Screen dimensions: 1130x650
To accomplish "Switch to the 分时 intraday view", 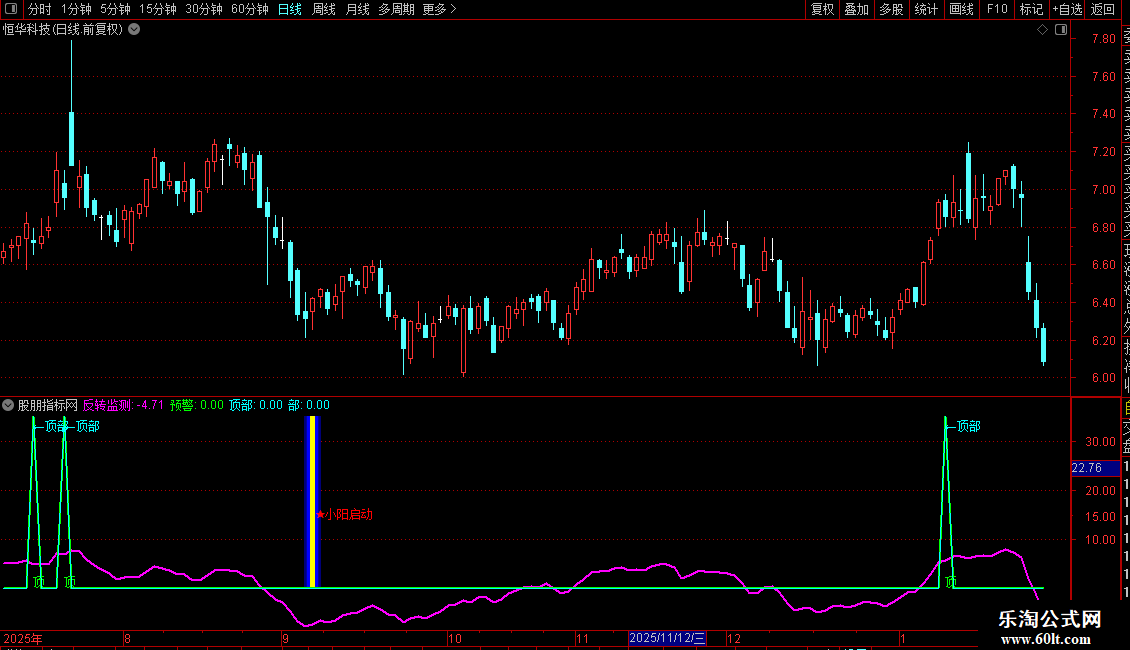I will point(40,9).
